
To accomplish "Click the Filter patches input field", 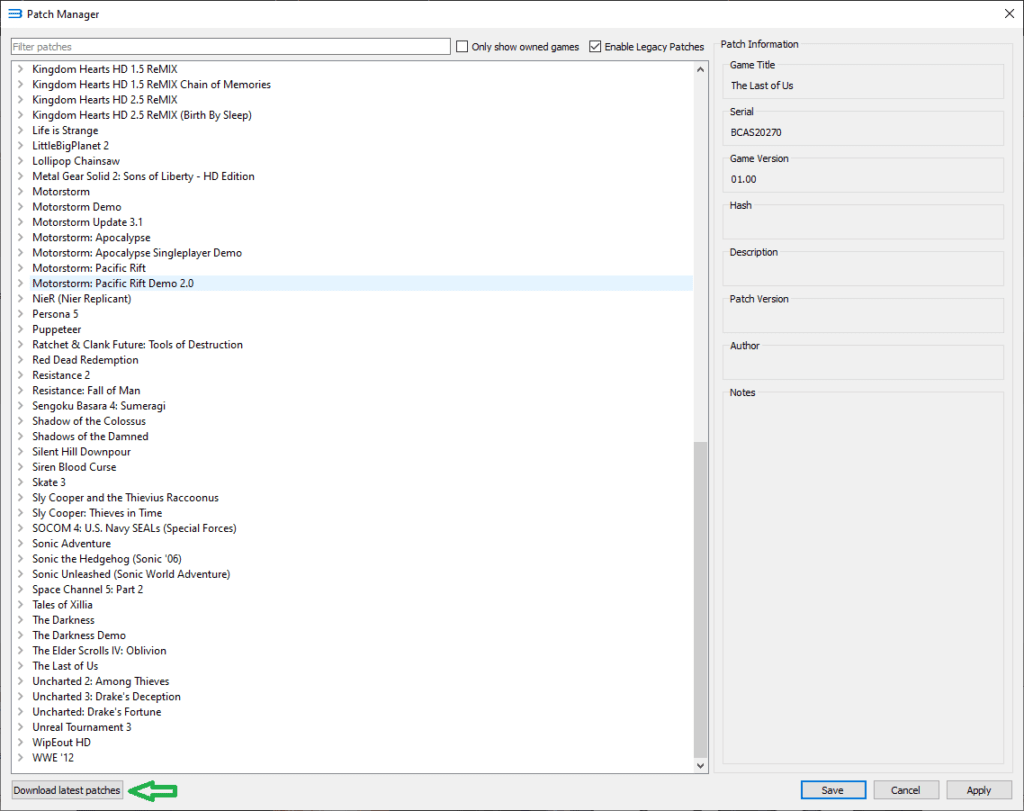I will (x=231, y=46).
